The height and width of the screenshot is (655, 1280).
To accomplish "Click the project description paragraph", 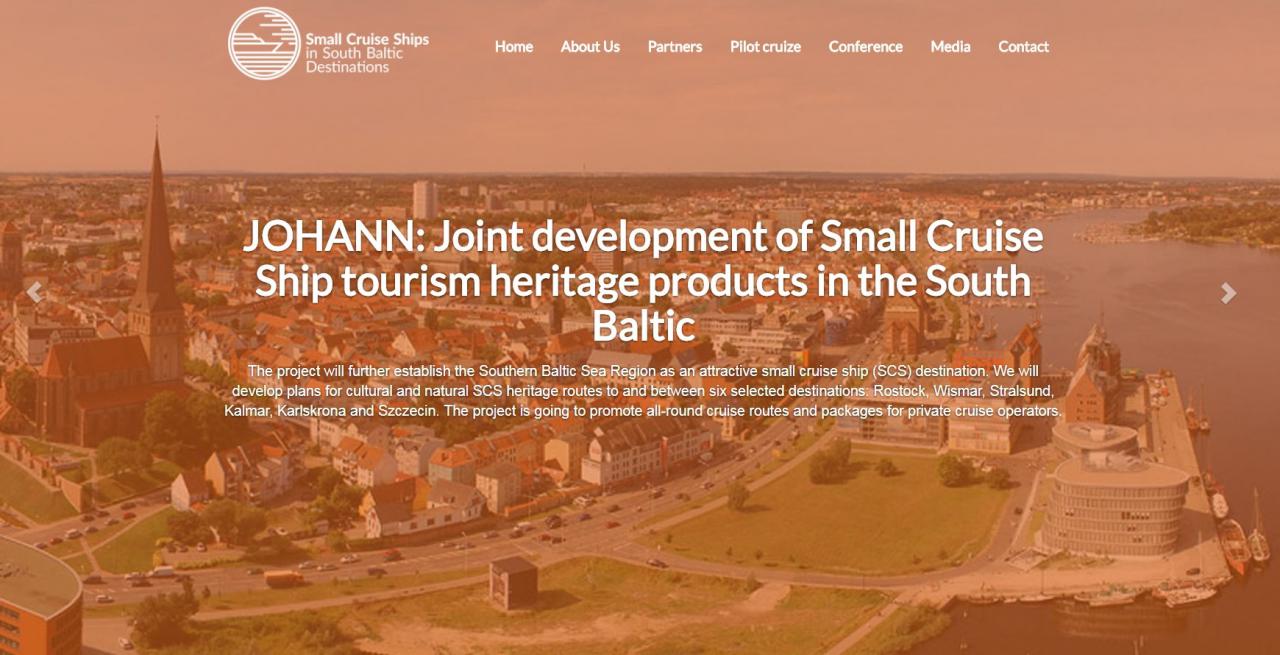I will tap(642, 391).
